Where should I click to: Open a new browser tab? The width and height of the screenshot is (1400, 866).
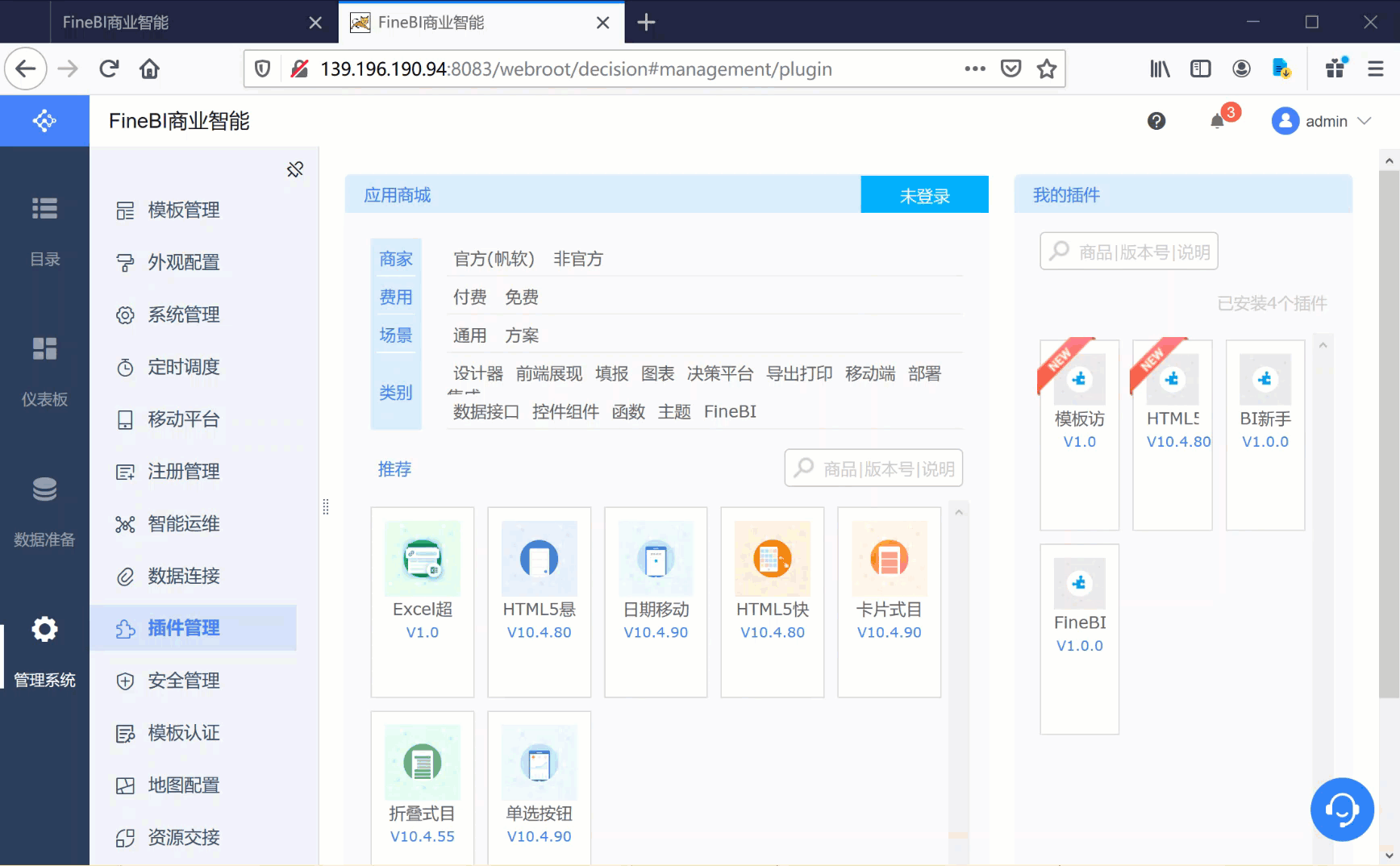click(x=646, y=22)
